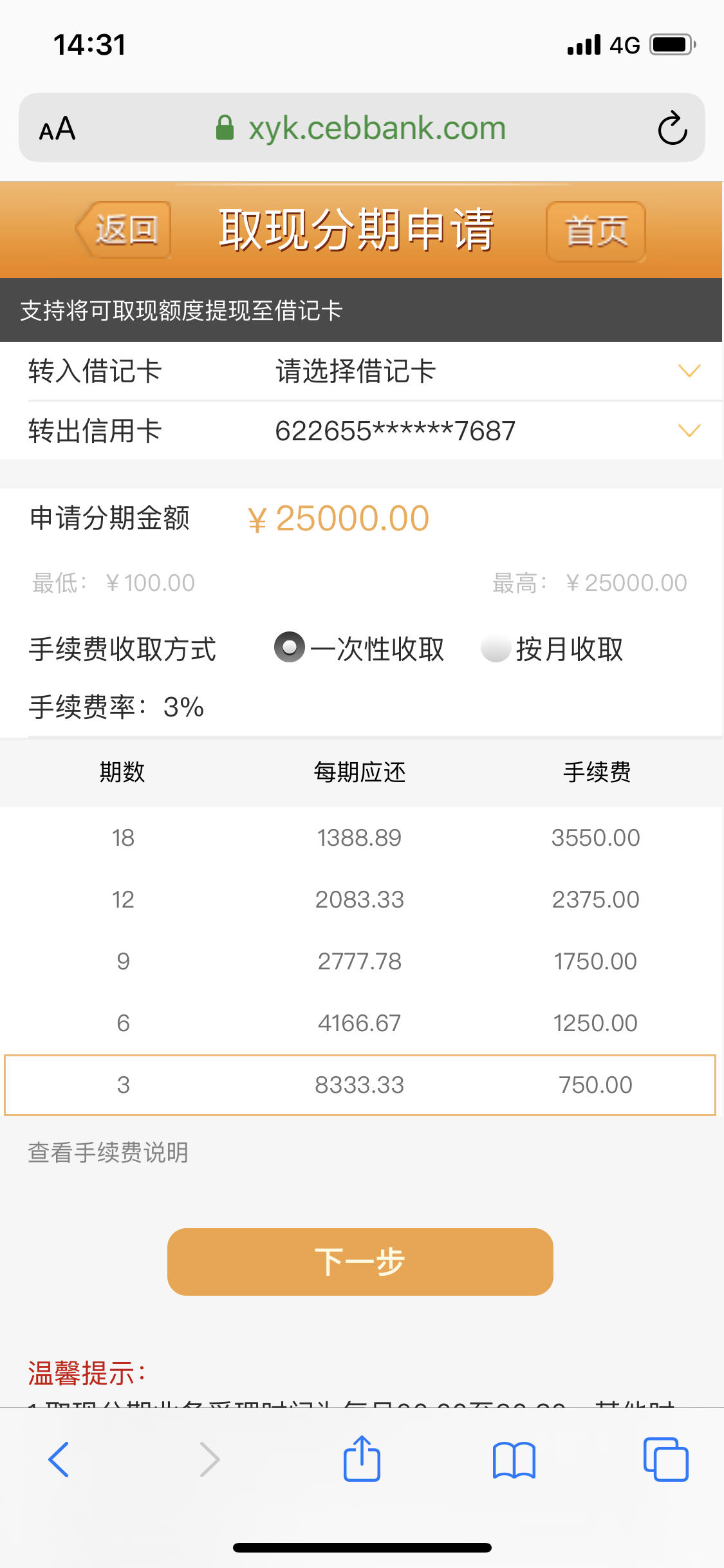Open the 查看手续费说明 link
724x1568 pixels.
point(108,1152)
